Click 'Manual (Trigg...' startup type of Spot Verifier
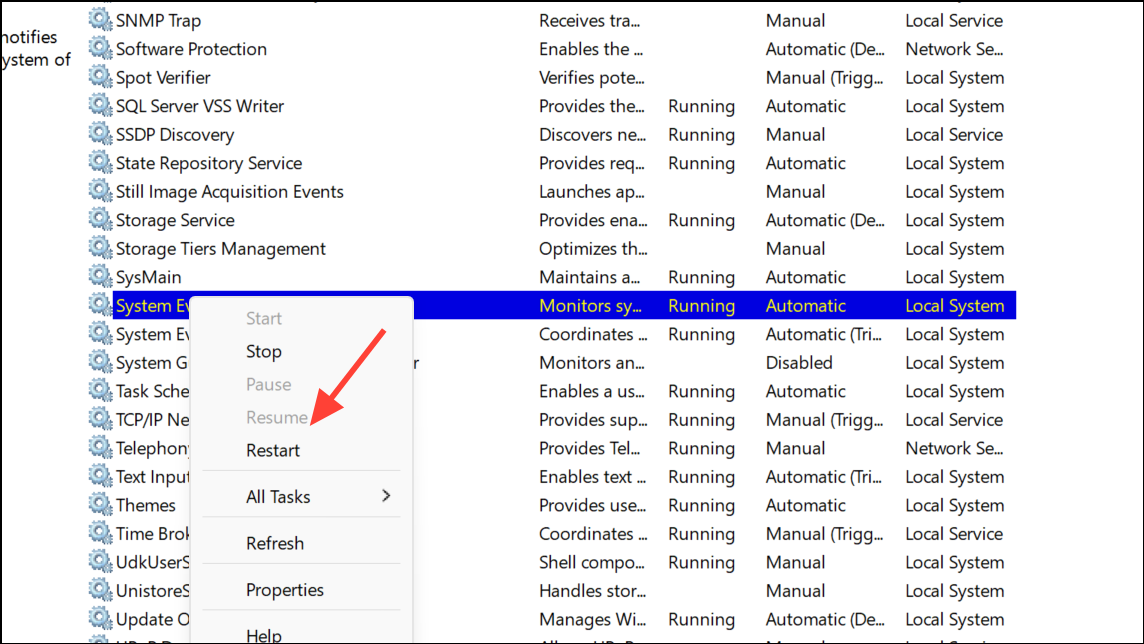 824,78
